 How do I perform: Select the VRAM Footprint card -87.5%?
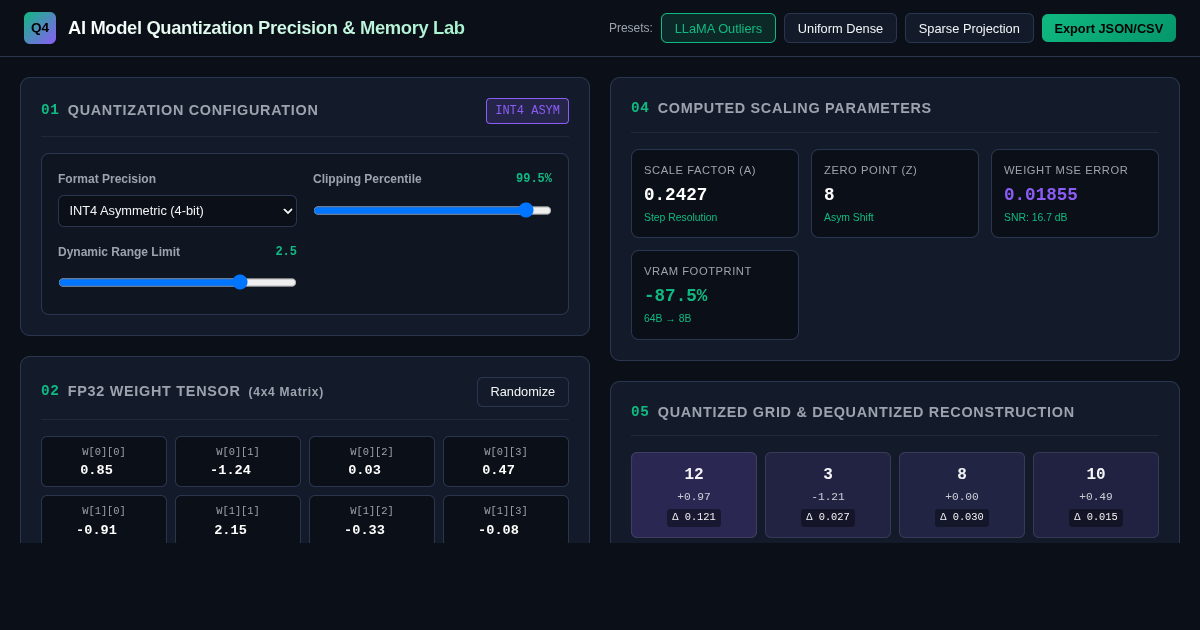point(715,295)
